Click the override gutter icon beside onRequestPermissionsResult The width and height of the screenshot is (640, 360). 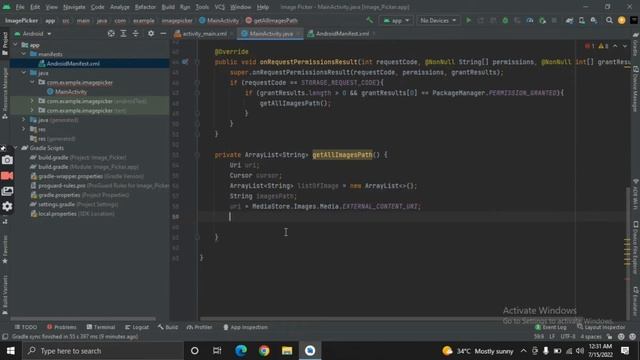(x=185, y=62)
